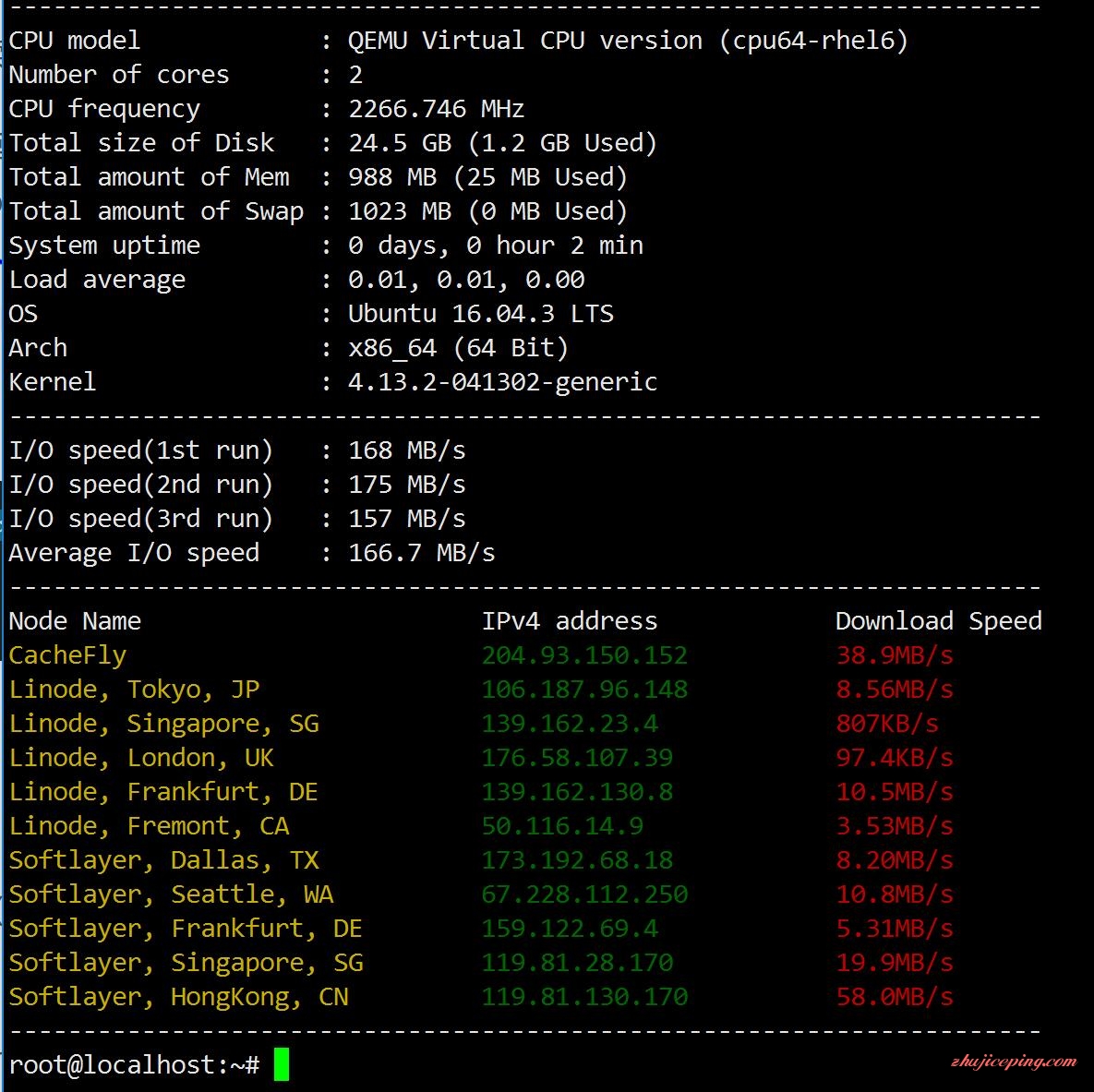Screen dimensions: 1094x1092
Task: Click the Linode London UK entry
Action: tap(141, 758)
